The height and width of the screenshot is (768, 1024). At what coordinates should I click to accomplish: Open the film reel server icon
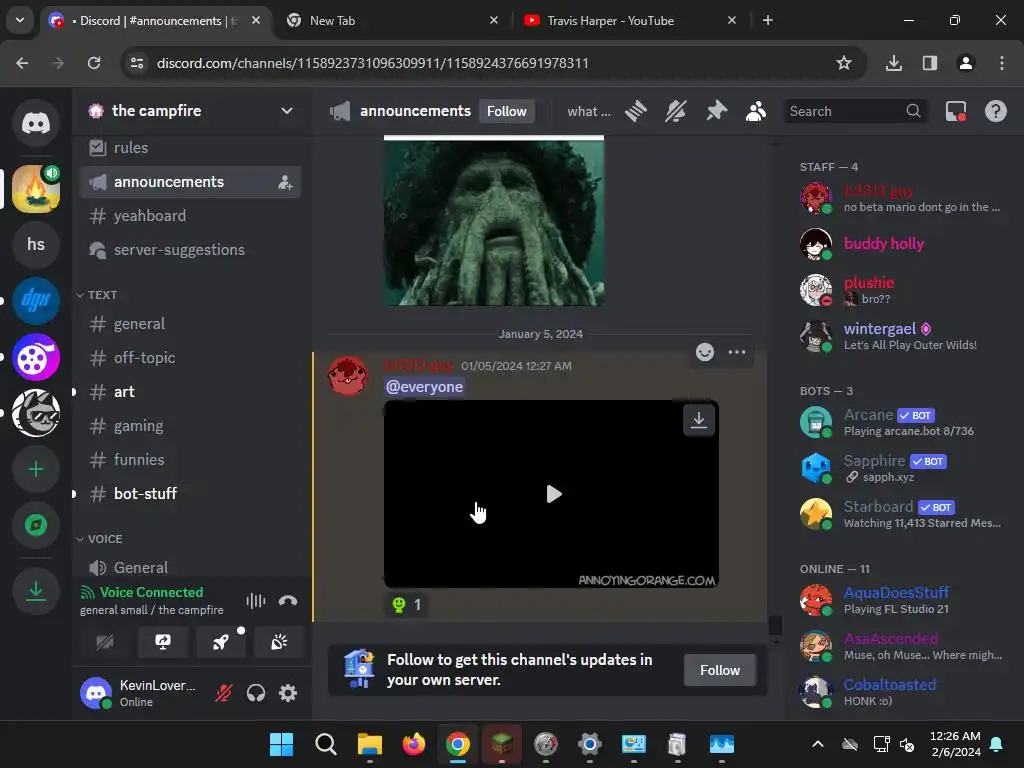(36, 357)
